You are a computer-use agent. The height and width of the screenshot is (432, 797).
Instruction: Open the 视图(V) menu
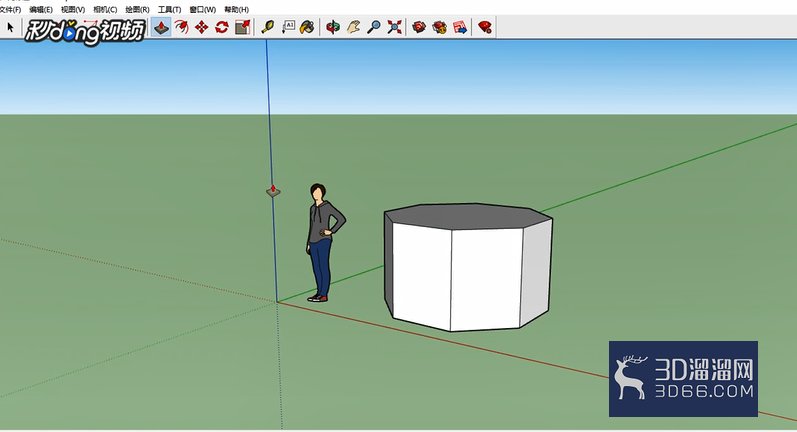tap(73, 10)
